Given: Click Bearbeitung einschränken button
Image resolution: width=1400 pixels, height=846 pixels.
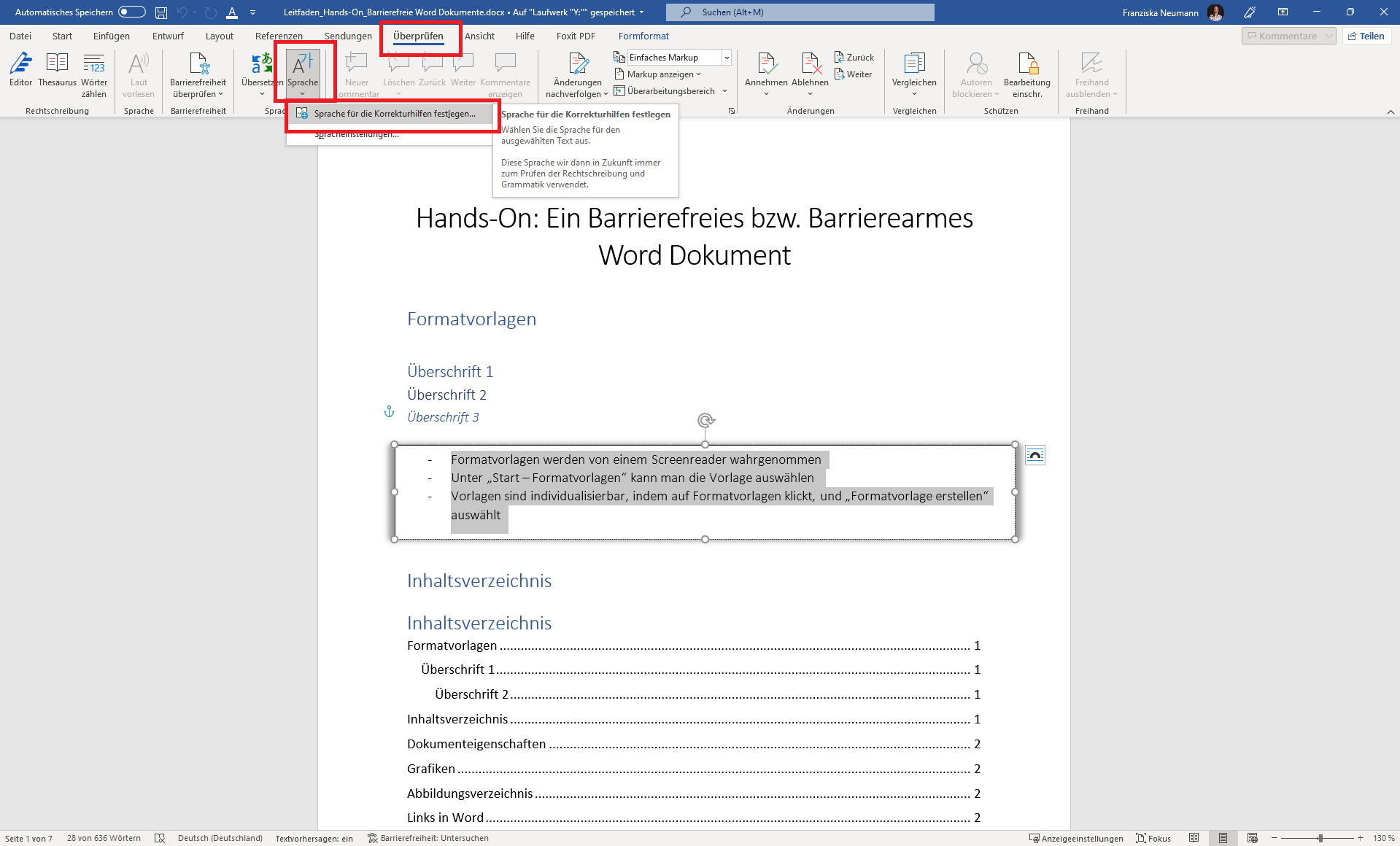Looking at the screenshot, I should 1027,74.
